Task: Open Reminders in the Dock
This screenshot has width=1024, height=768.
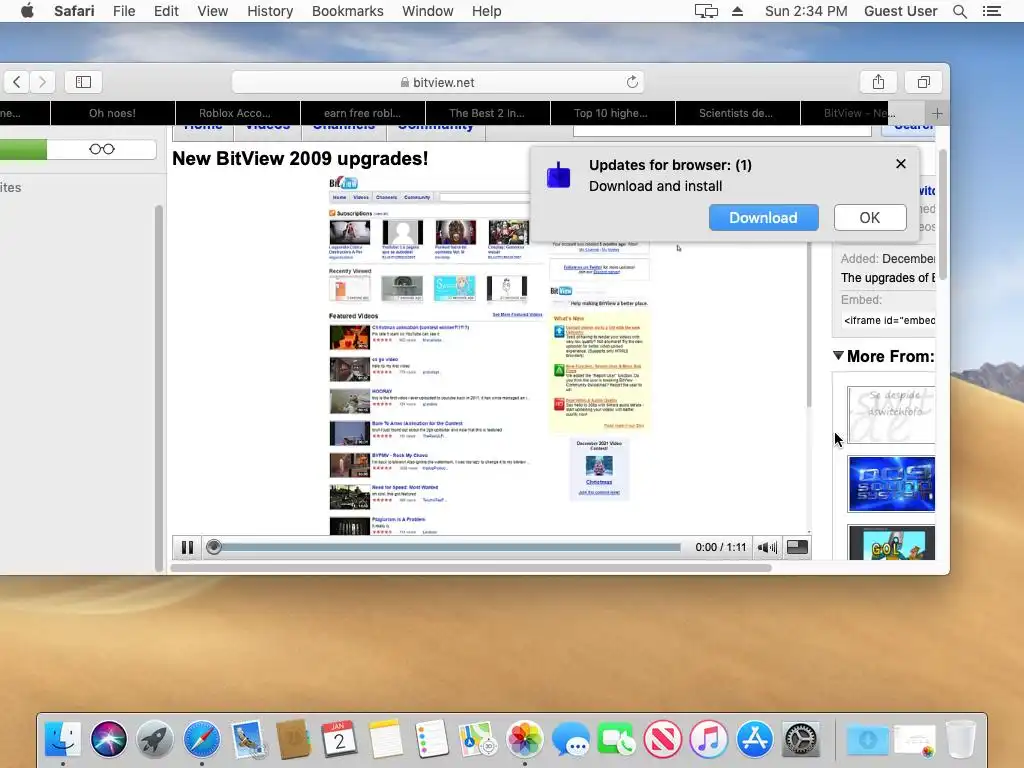Action: pyautogui.click(x=431, y=739)
